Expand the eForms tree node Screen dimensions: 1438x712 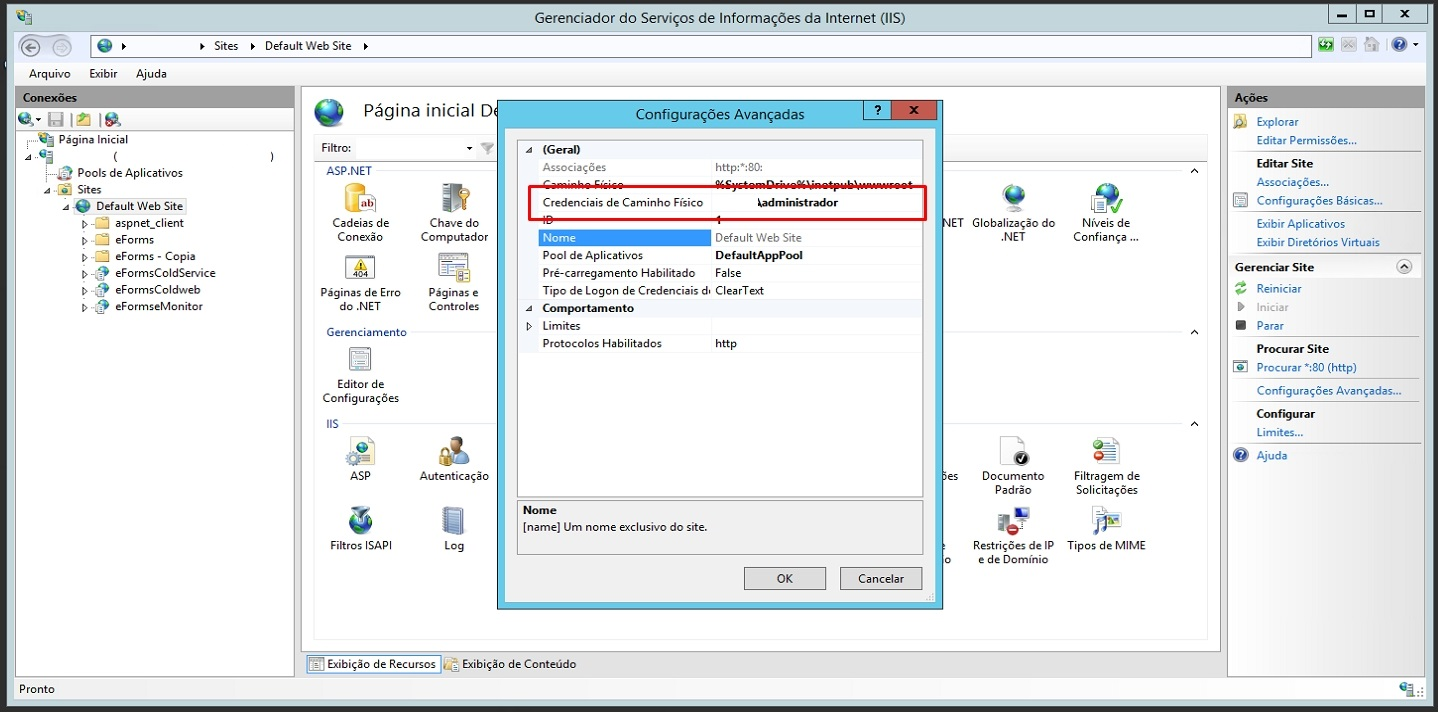[x=85, y=240]
